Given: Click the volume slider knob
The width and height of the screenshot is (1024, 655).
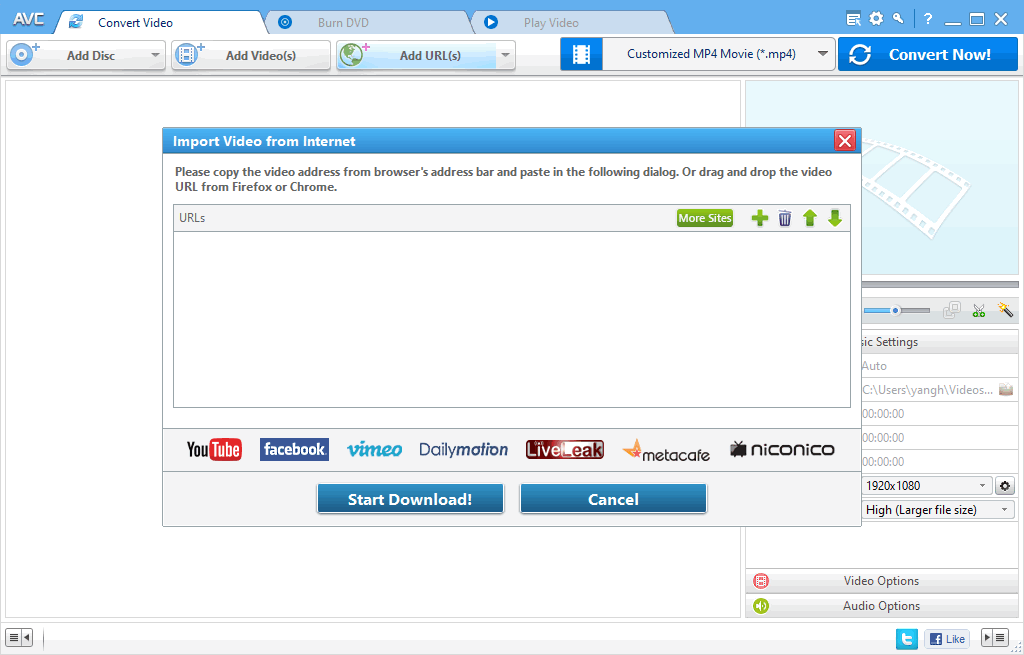Looking at the screenshot, I should (896, 310).
